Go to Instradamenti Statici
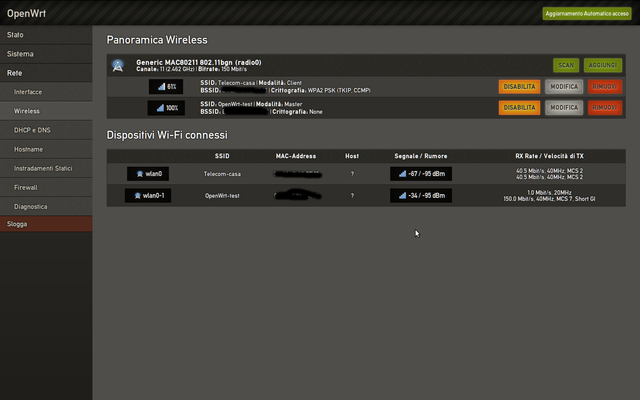 46,168
